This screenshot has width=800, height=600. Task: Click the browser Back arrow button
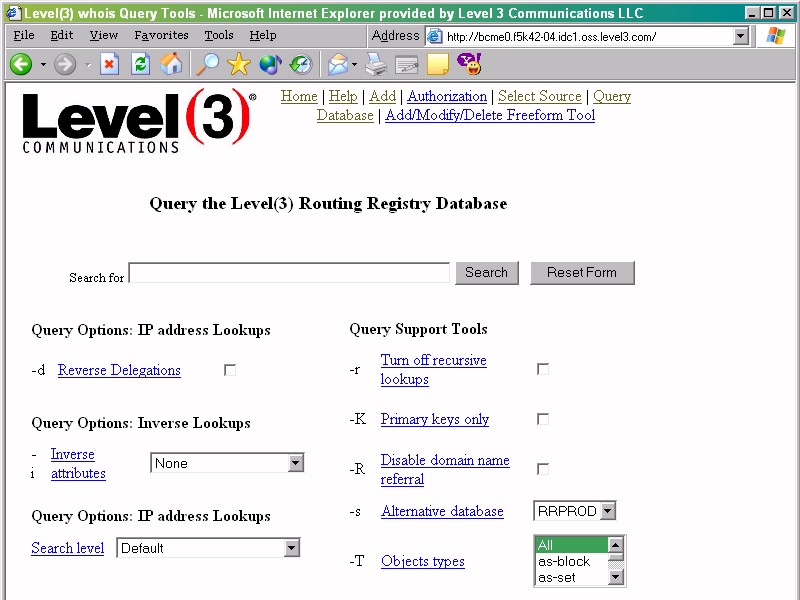20,65
